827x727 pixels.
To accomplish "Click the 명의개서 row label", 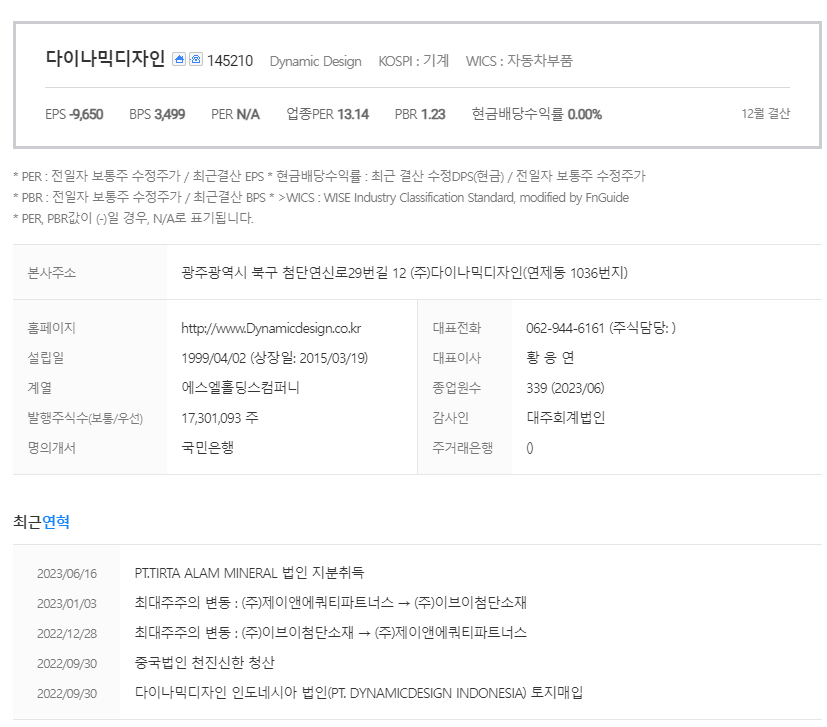I will [52, 448].
